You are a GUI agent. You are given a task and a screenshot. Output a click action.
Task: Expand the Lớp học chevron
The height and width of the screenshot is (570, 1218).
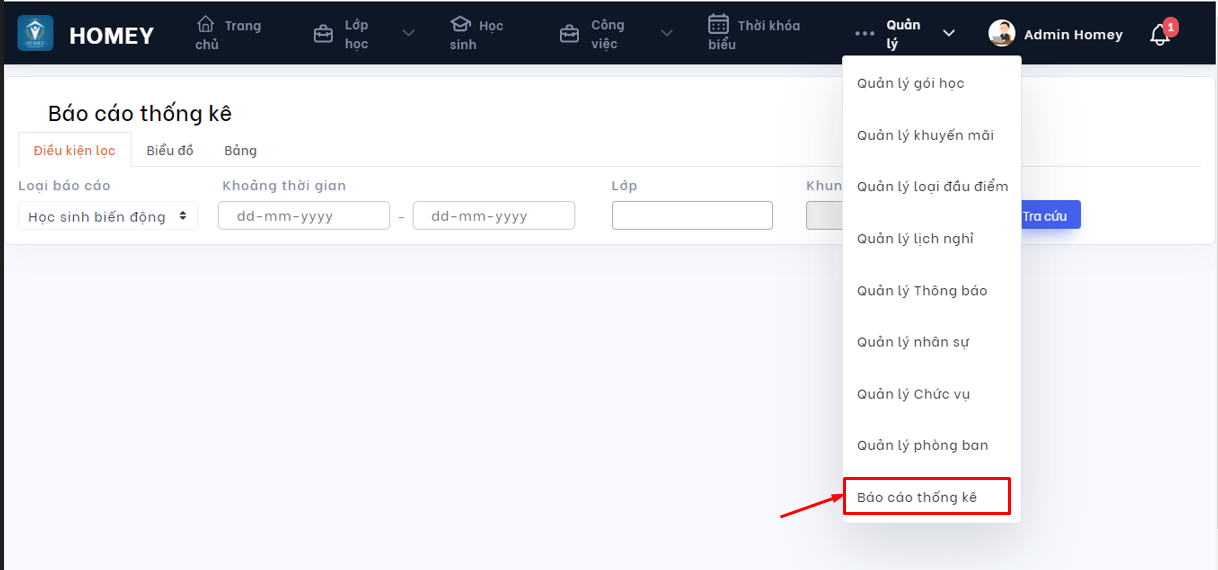point(408,34)
